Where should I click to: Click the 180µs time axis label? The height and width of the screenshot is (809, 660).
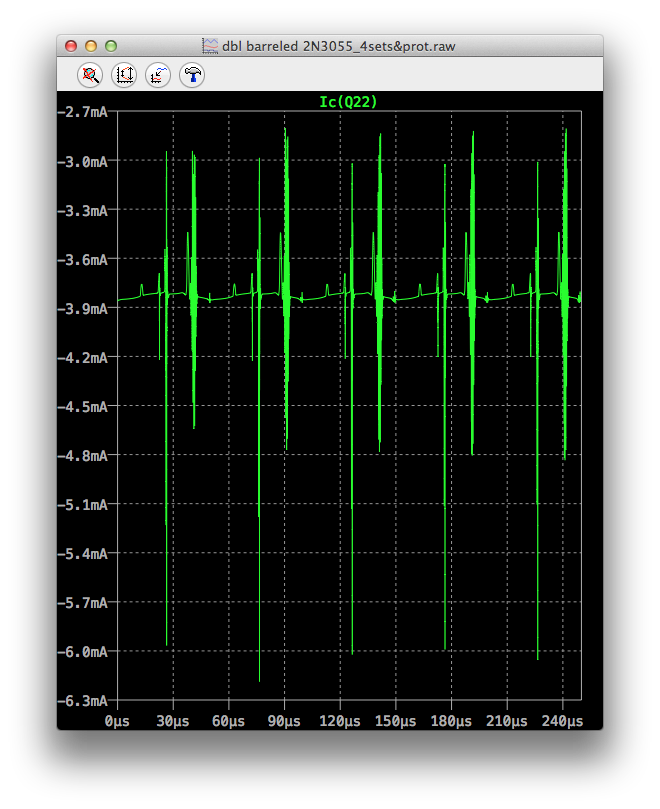pos(452,721)
